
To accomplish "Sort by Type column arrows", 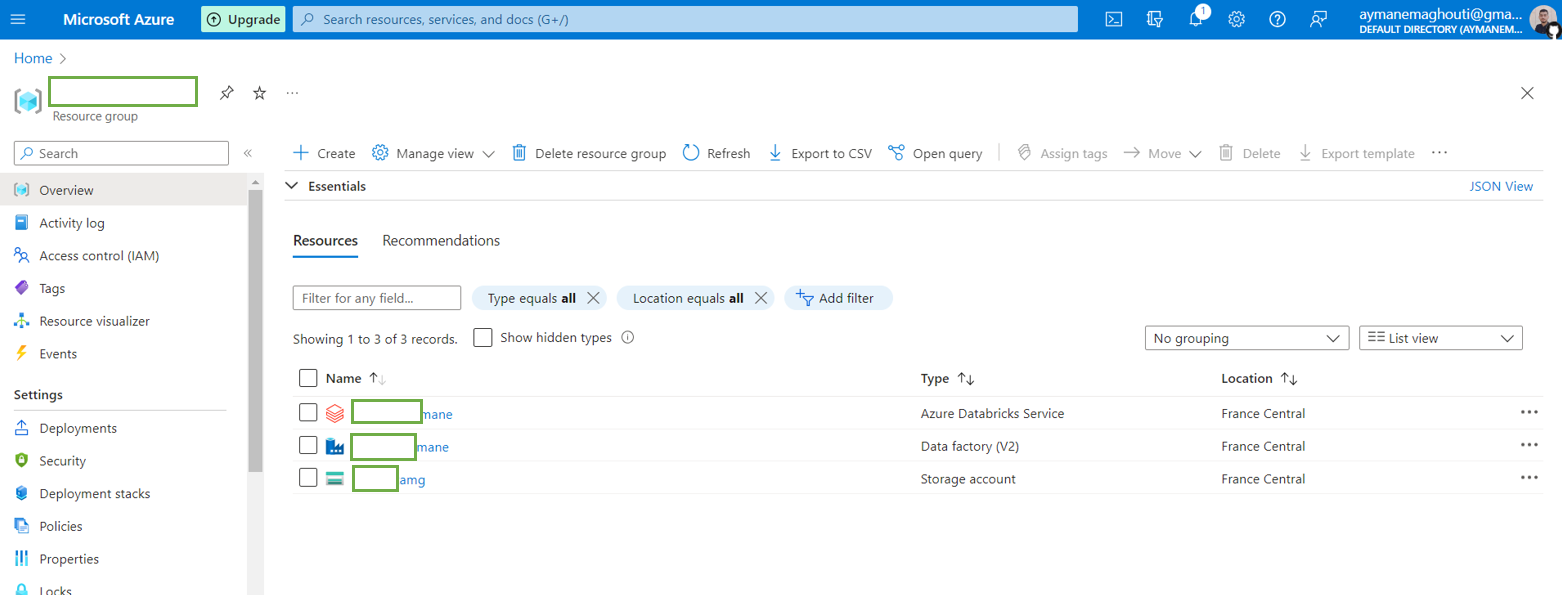I will pos(966,379).
